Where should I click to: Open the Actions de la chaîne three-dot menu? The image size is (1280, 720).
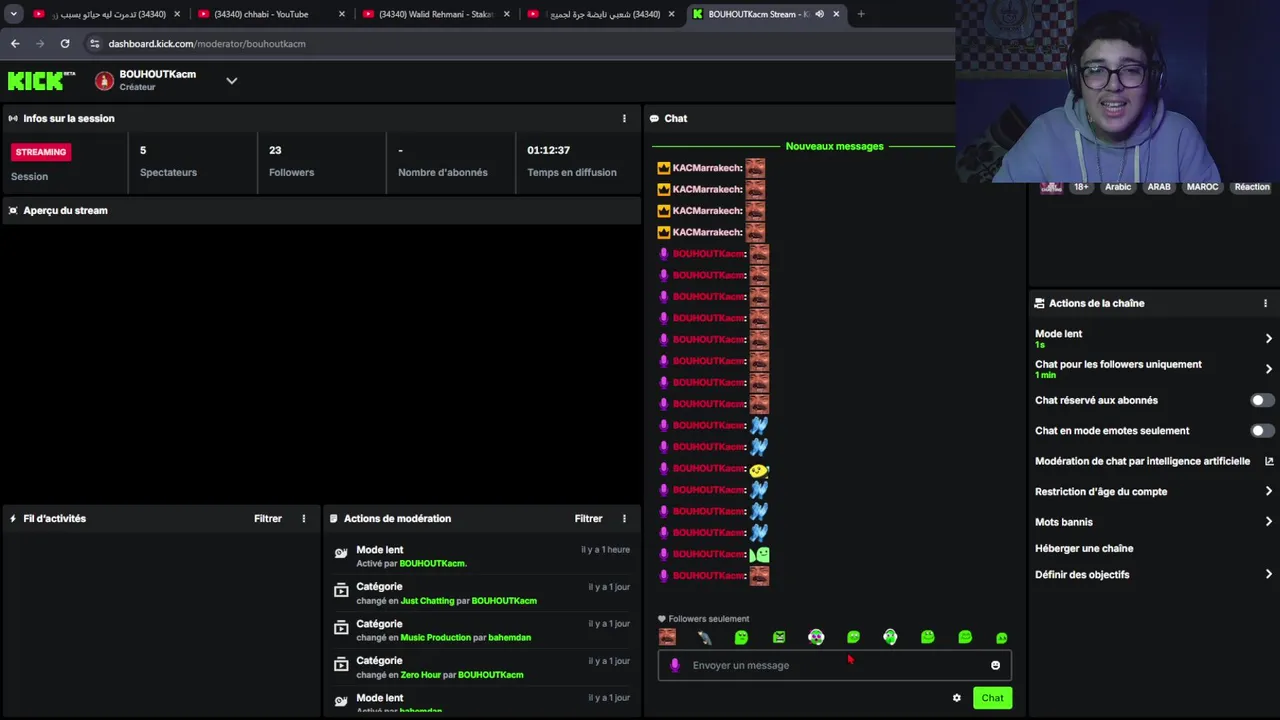(1265, 303)
